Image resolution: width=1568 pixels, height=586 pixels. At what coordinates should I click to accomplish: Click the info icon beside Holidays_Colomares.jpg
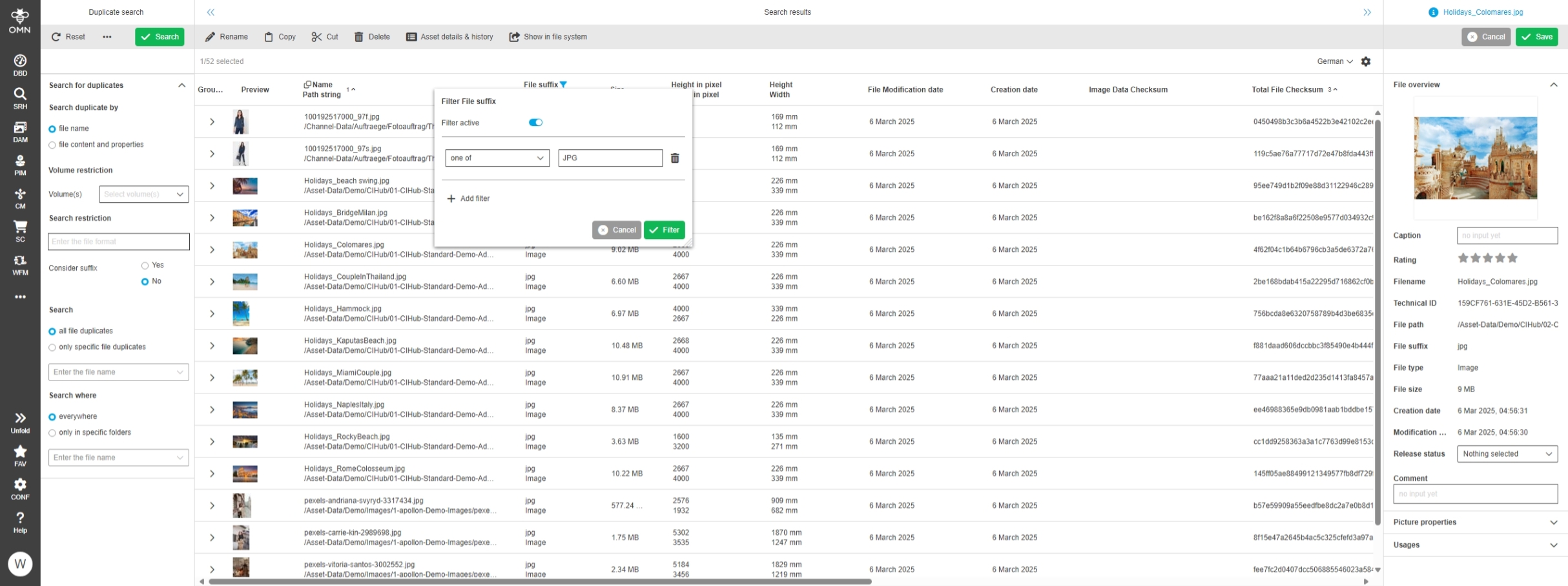point(1434,12)
